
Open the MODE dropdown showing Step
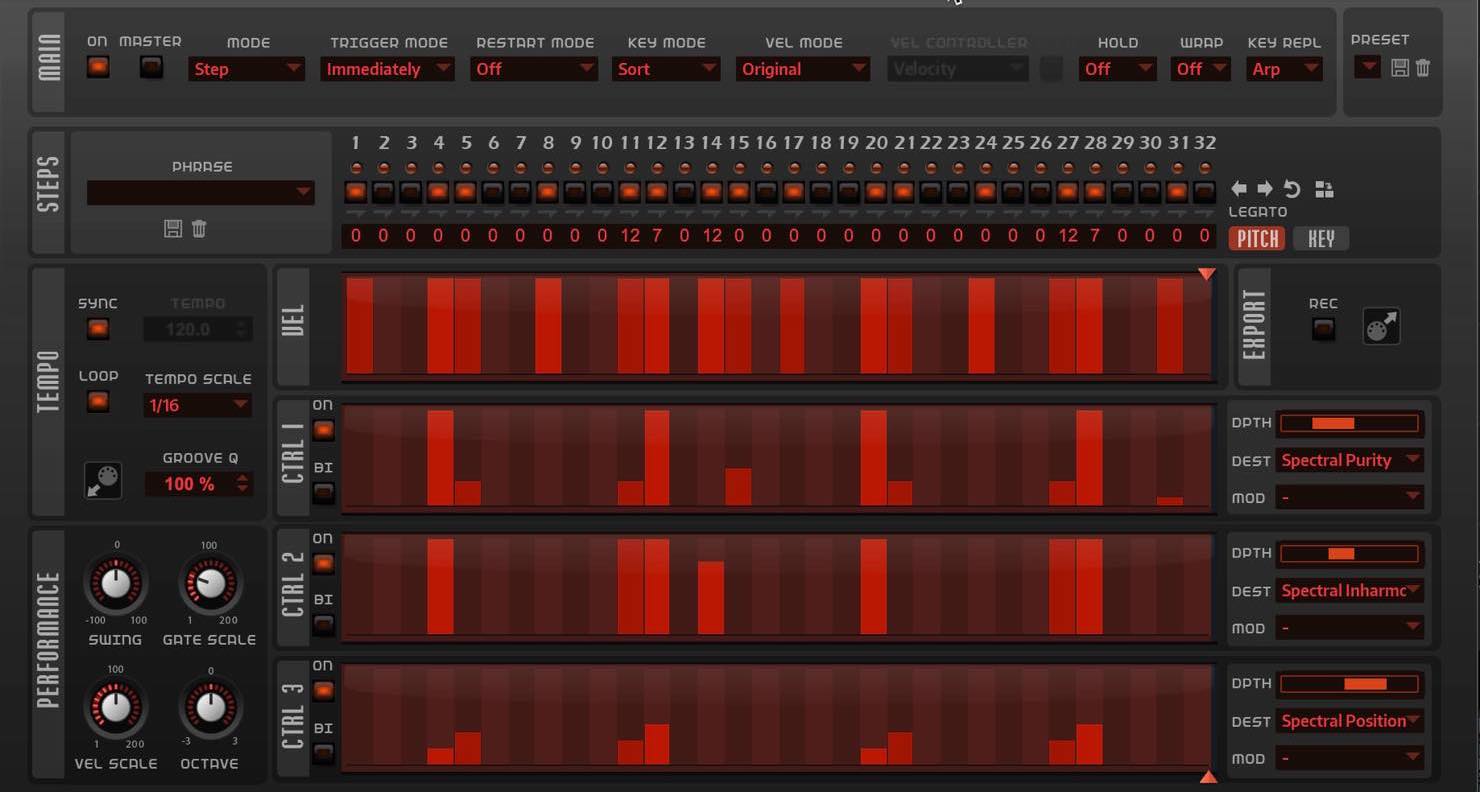click(x=246, y=69)
